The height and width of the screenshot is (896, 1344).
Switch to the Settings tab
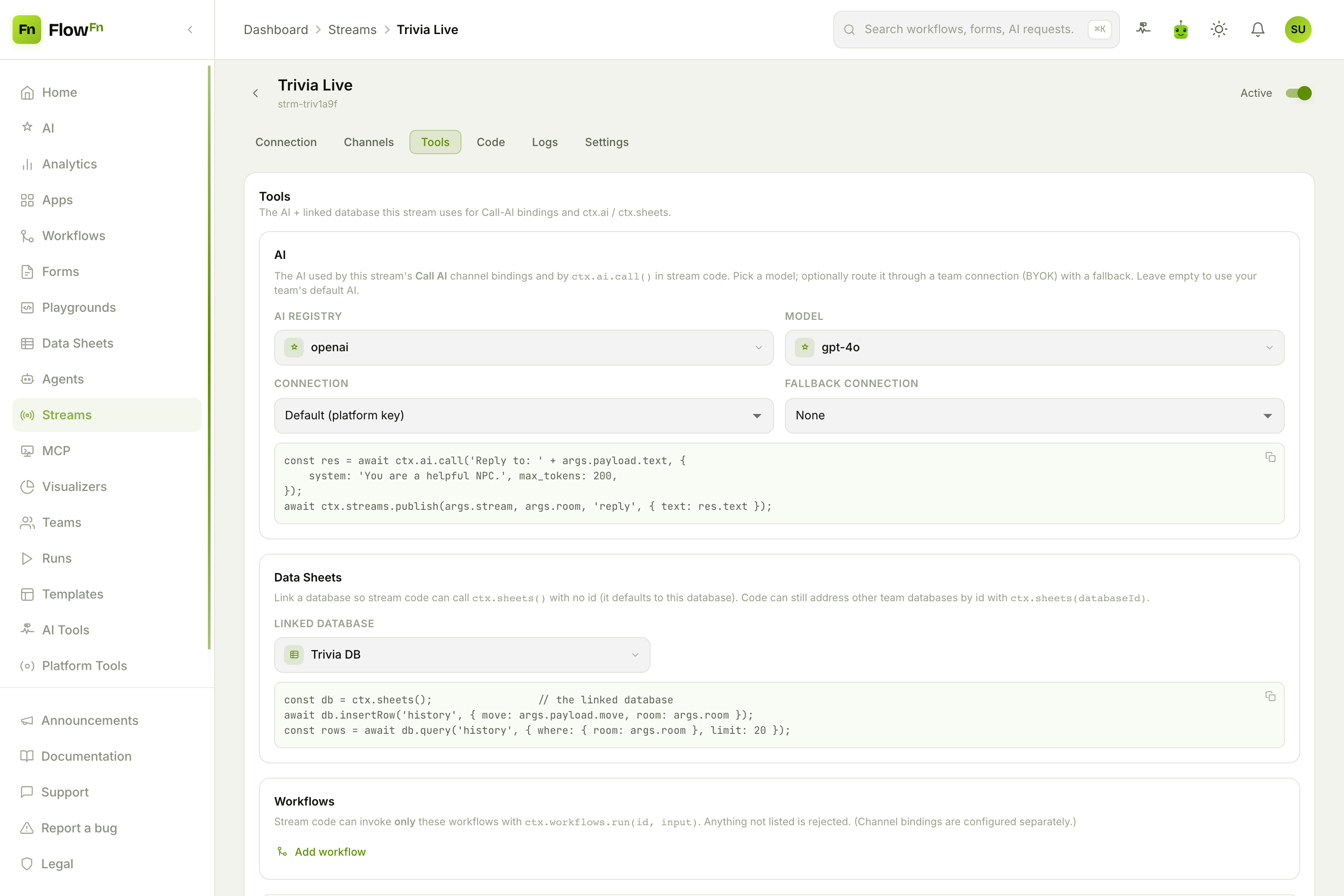coord(606,142)
